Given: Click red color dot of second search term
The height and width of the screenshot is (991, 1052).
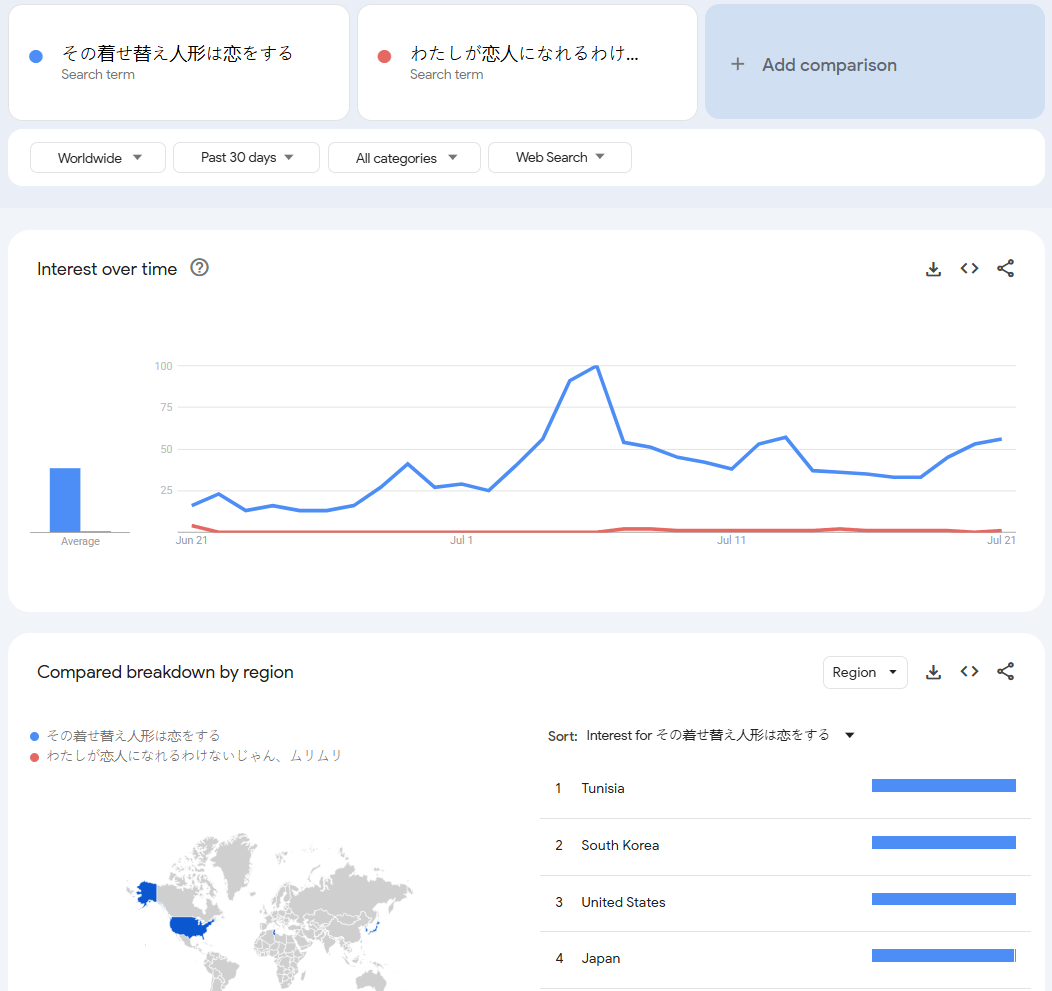Looking at the screenshot, I should [x=384, y=56].
